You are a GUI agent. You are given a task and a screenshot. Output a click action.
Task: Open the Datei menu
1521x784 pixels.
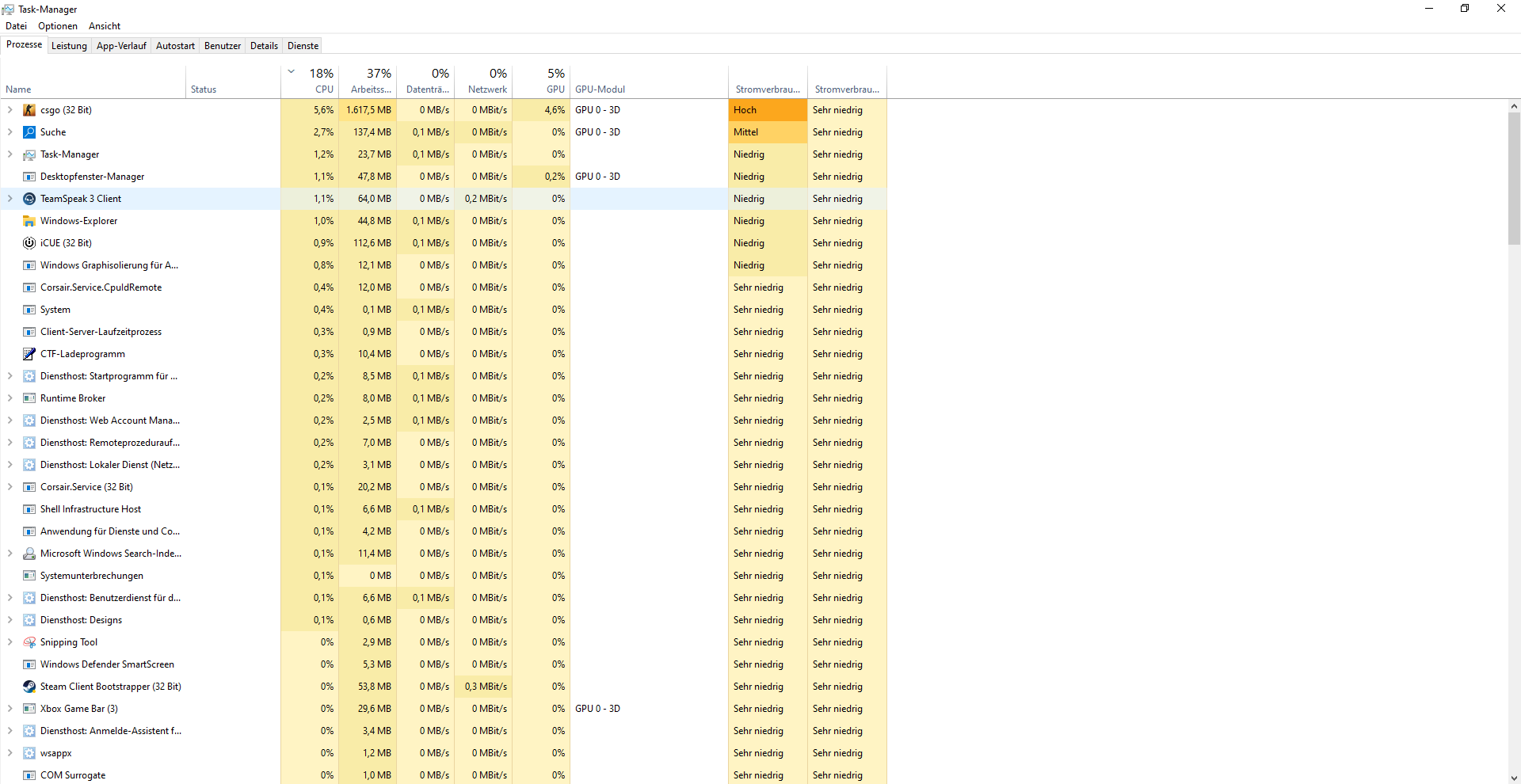pos(16,26)
